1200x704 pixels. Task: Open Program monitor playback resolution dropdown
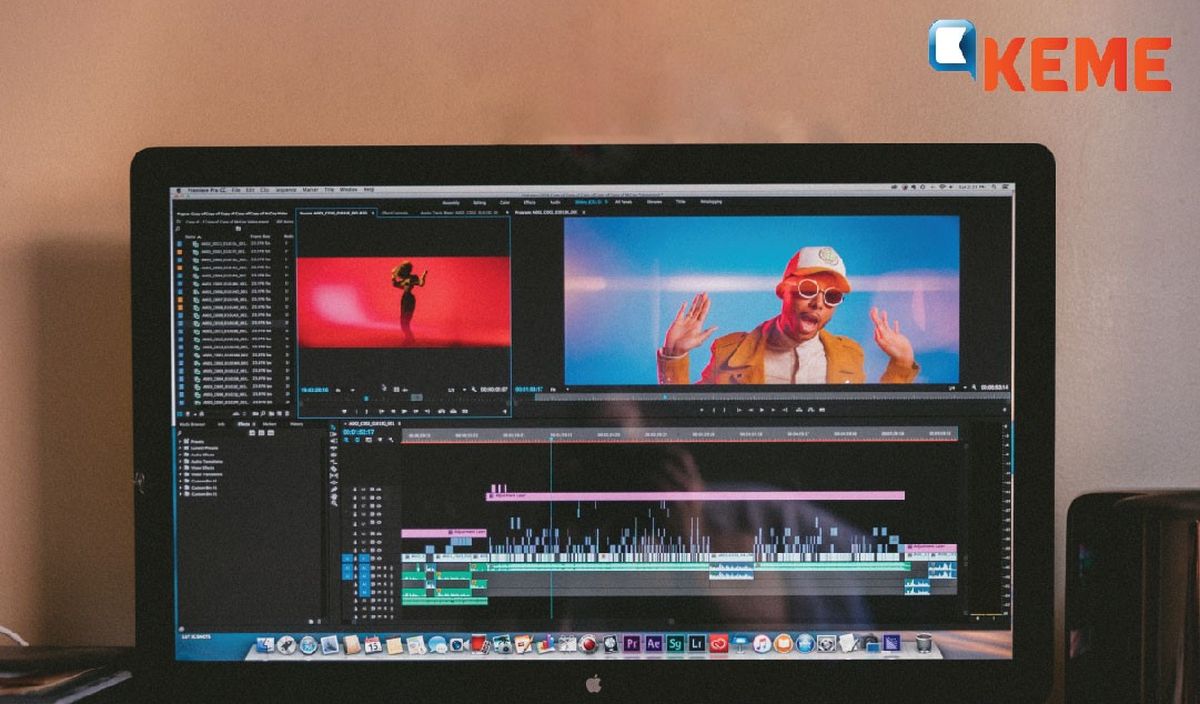click(x=958, y=387)
